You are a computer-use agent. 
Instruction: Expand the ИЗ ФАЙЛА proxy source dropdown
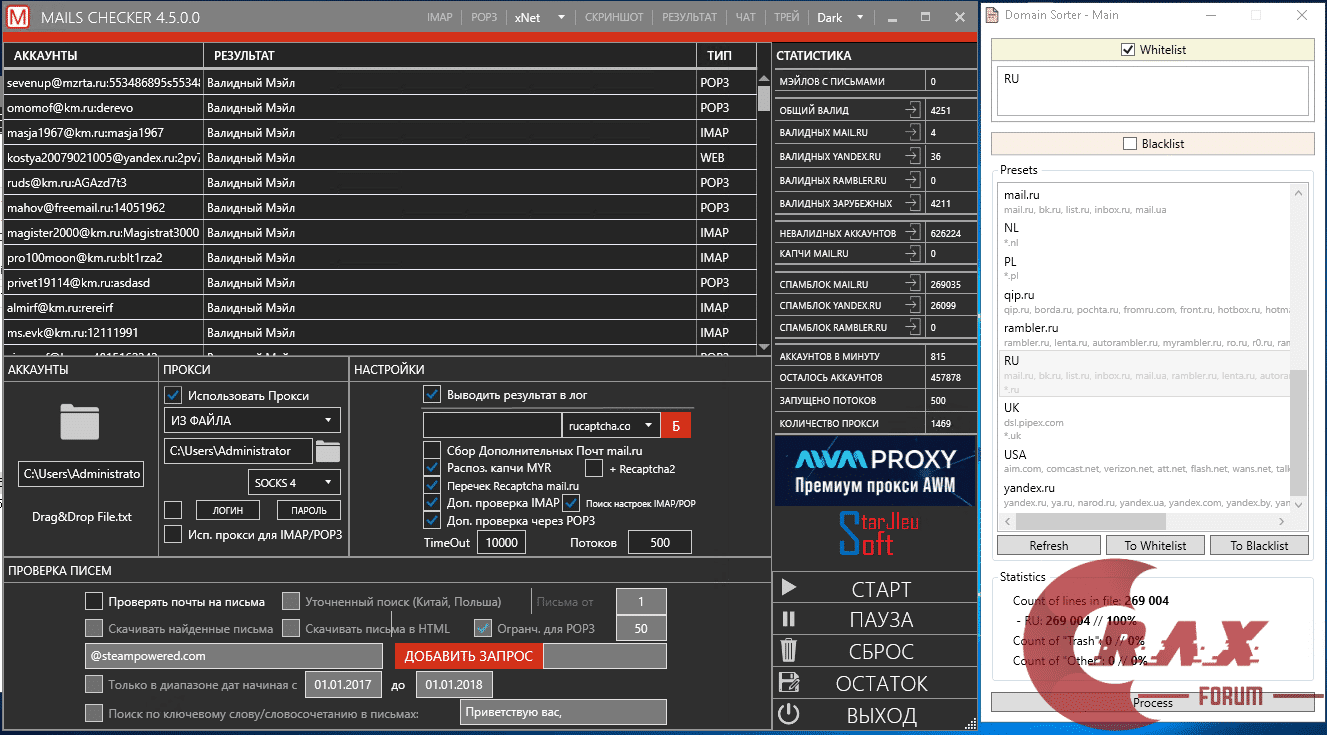tap(252, 420)
